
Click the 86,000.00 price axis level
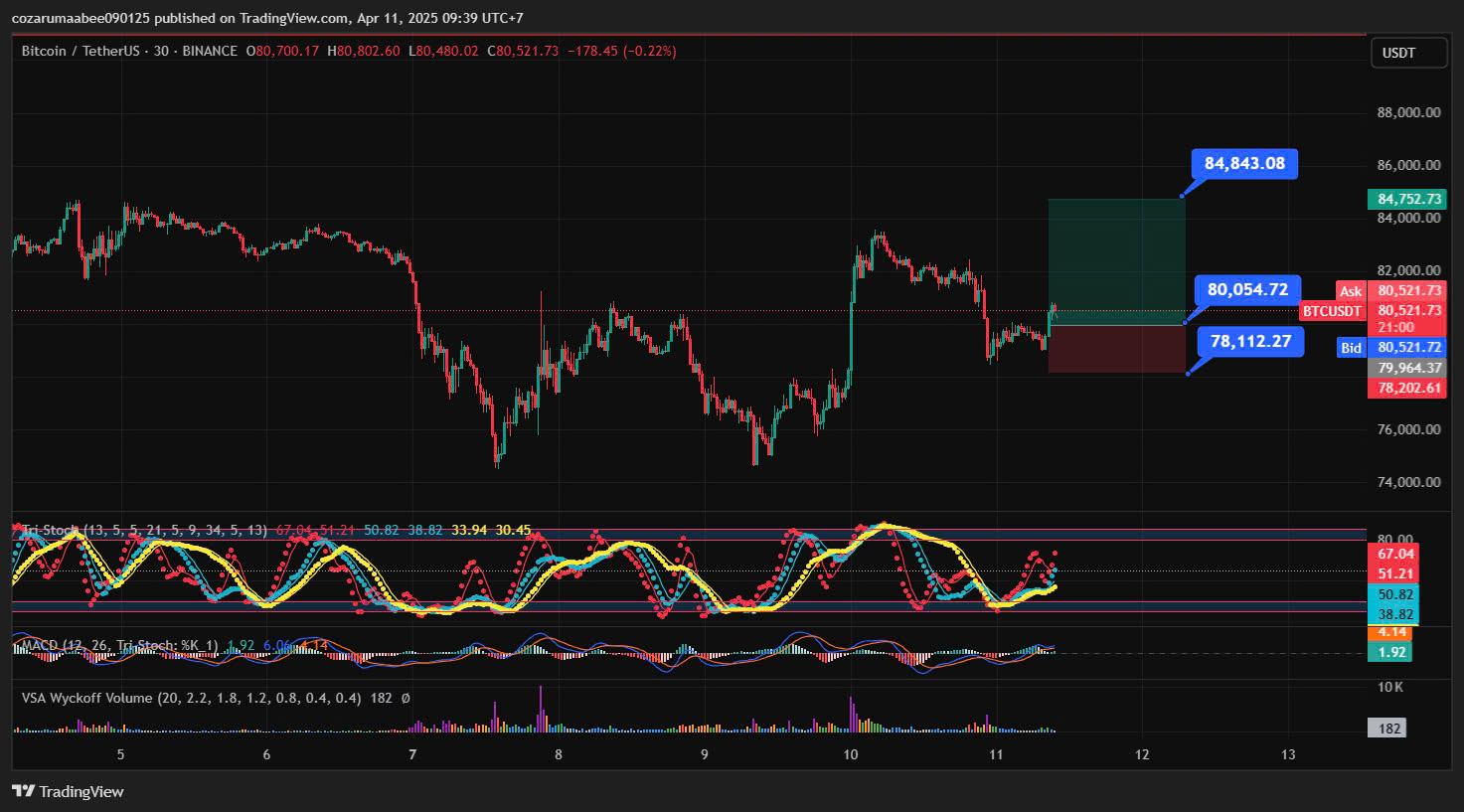pyautogui.click(x=1407, y=165)
